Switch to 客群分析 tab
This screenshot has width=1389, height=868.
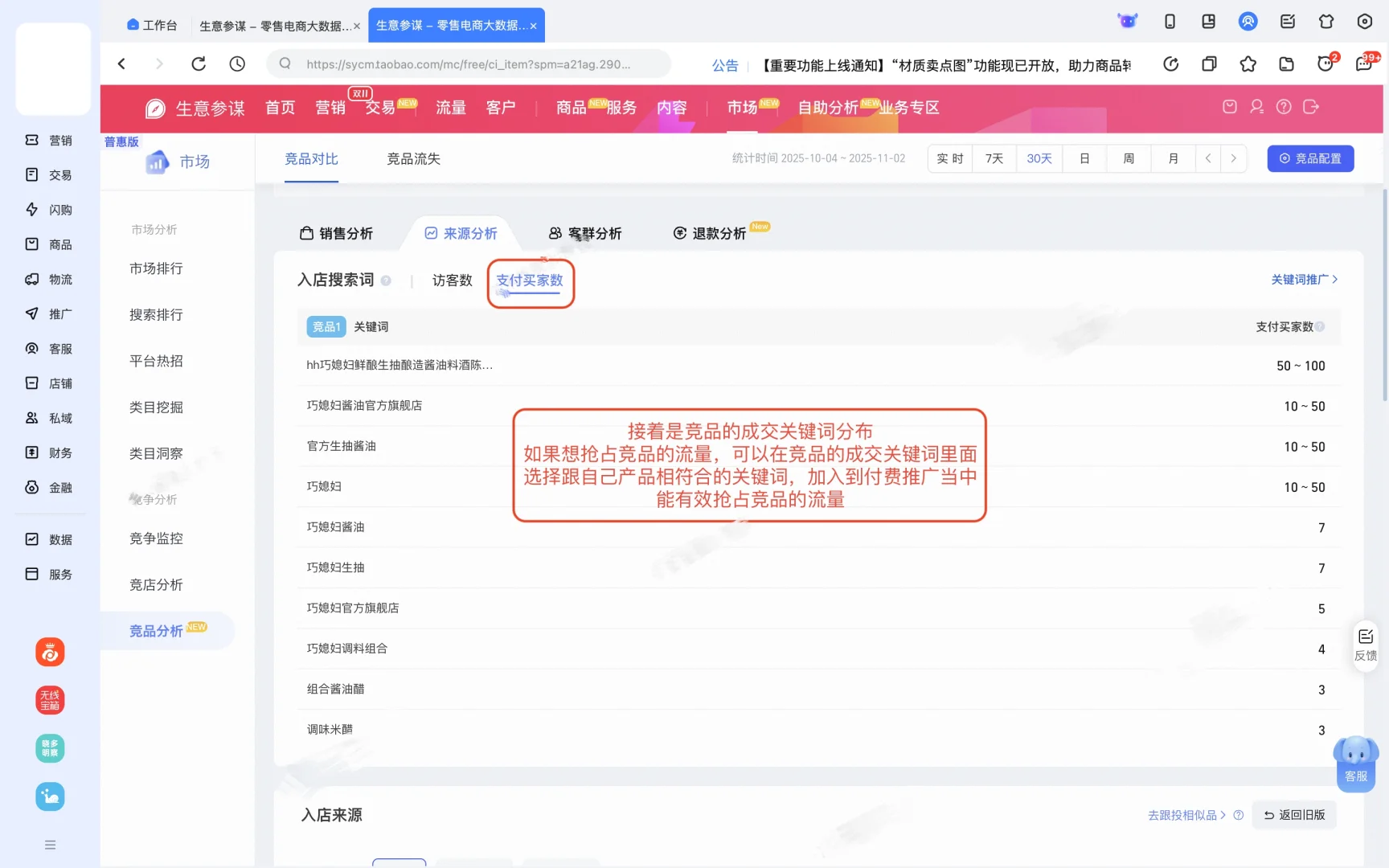click(585, 233)
